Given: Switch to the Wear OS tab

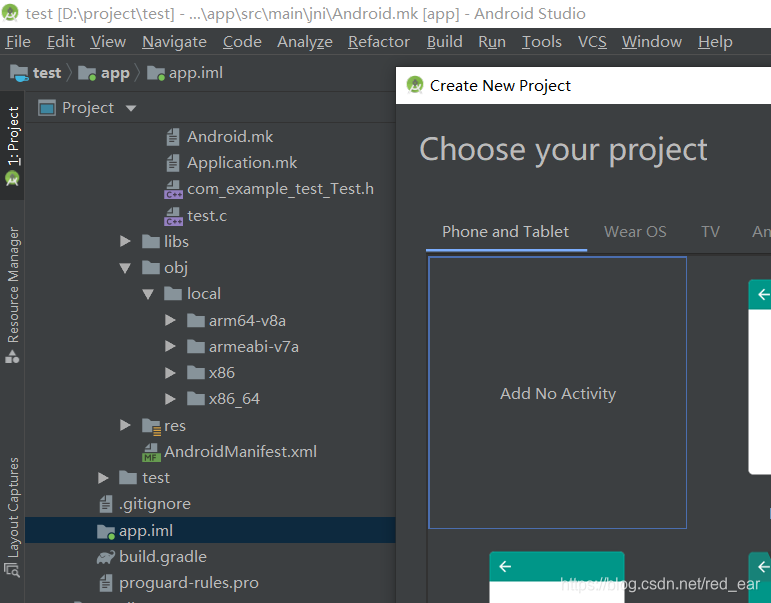Looking at the screenshot, I should (635, 232).
